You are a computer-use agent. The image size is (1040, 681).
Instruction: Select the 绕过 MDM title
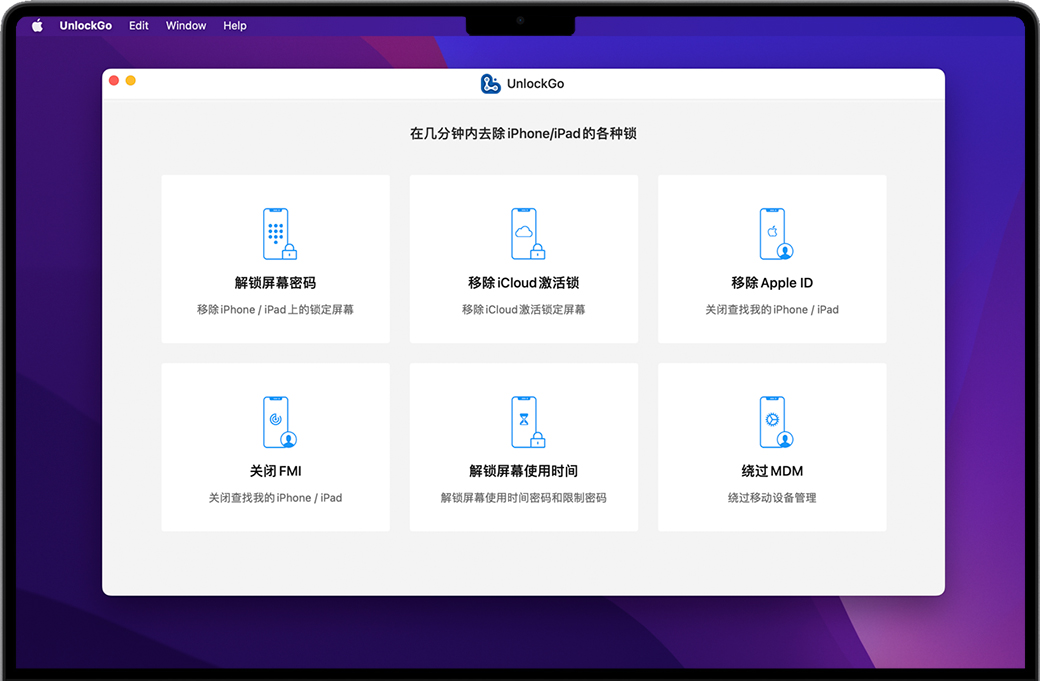pyautogui.click(x=772, y=471)
